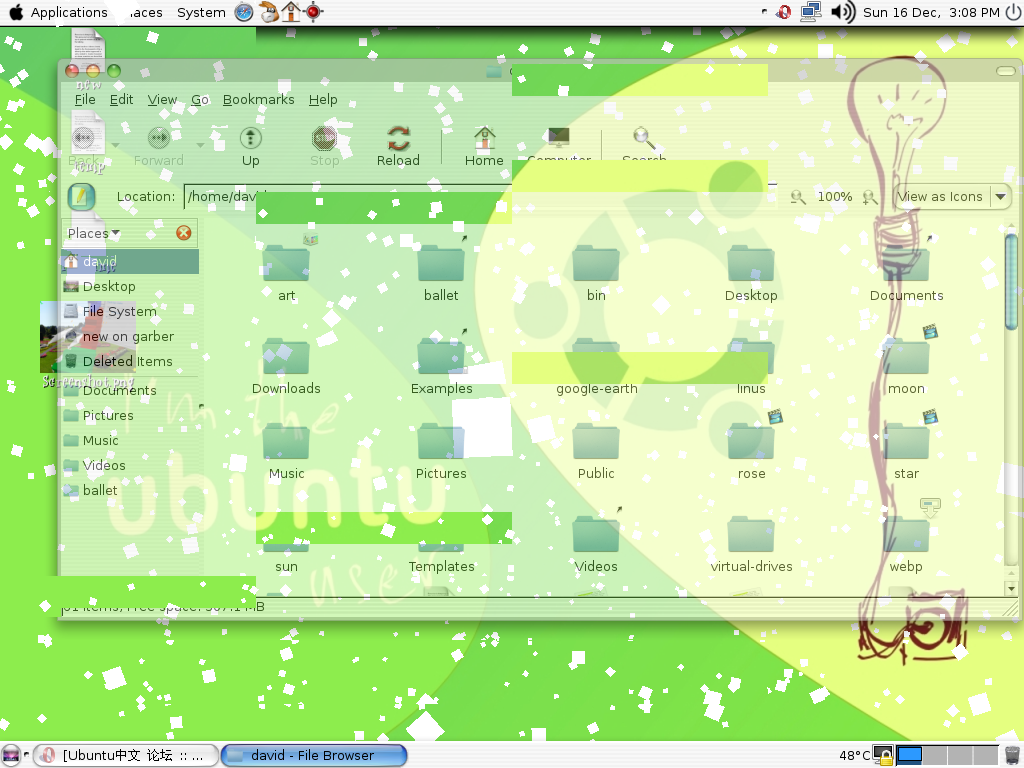
Task: Select the star folder
Action: click(x=906, y=452)
